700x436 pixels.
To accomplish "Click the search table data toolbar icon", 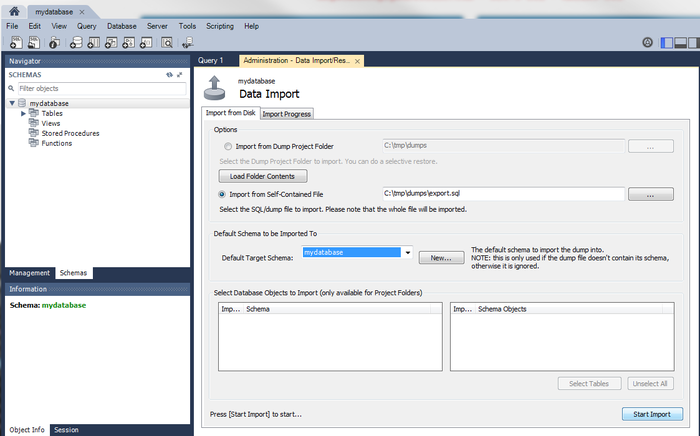I will point(166,42).
